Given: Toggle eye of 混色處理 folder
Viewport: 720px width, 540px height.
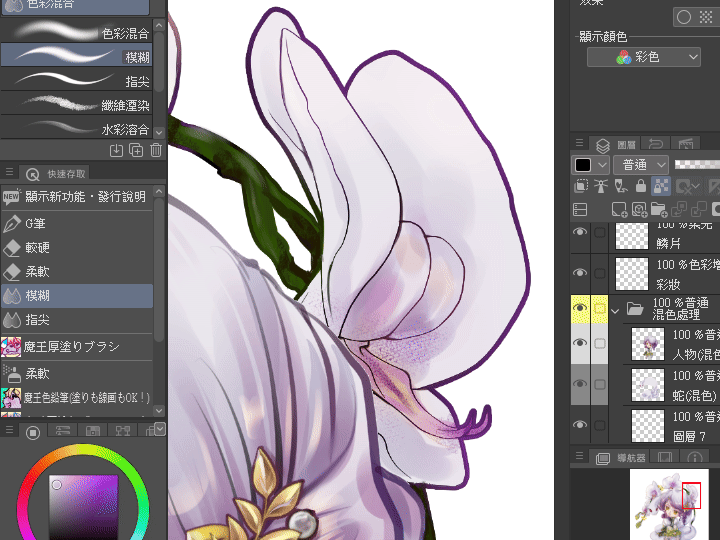Looking at the screenshot, I should (580, 308).
